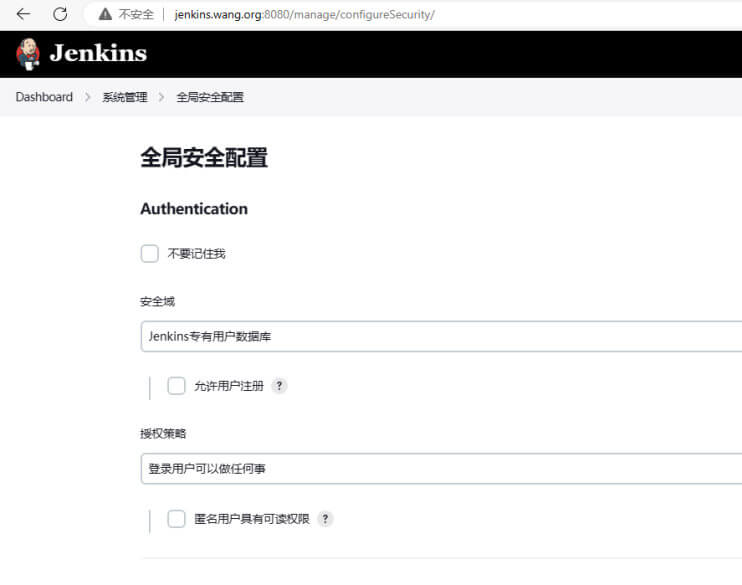This screenshot has width=742, height=585.
Task: Click 全局安全配置 breadcrumb item
Action: tap(210, 97)
